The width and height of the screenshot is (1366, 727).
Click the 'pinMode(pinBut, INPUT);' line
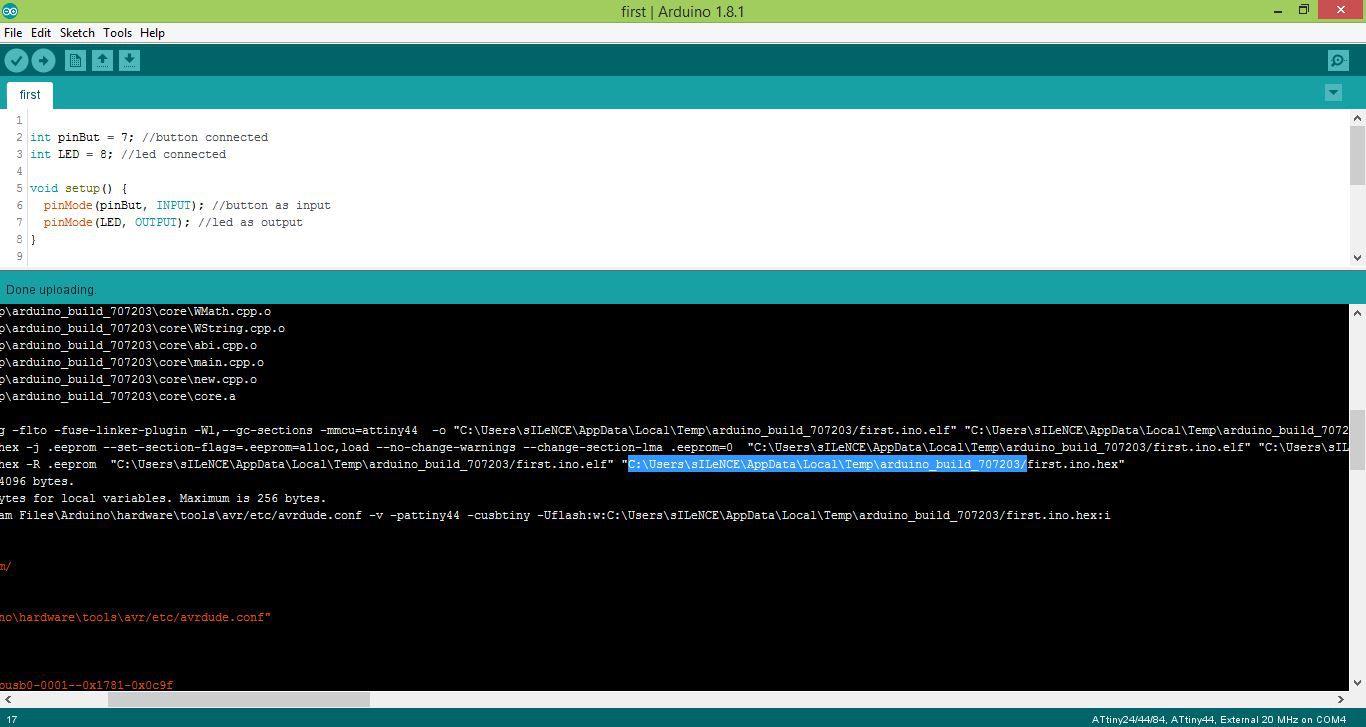tap(187, 205)
